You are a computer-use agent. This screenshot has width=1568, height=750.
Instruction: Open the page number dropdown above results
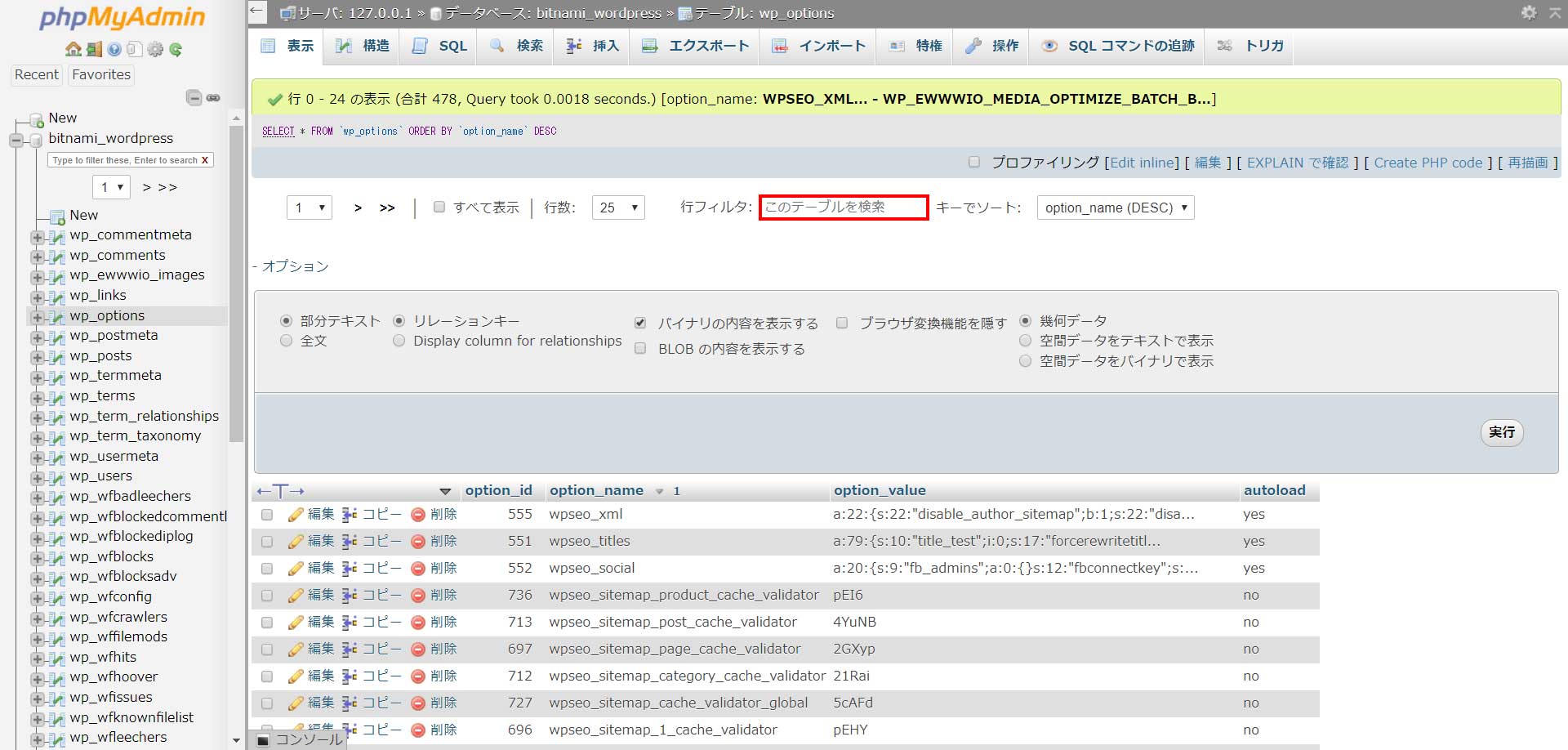click(x=309, y=208)
